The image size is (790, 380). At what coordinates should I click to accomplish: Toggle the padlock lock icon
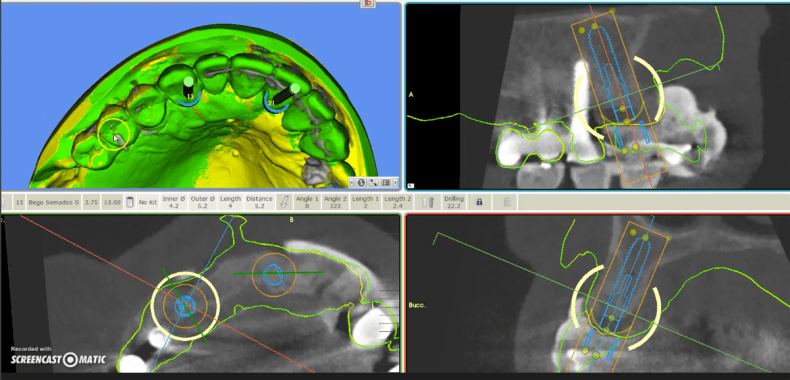point(479,202)
